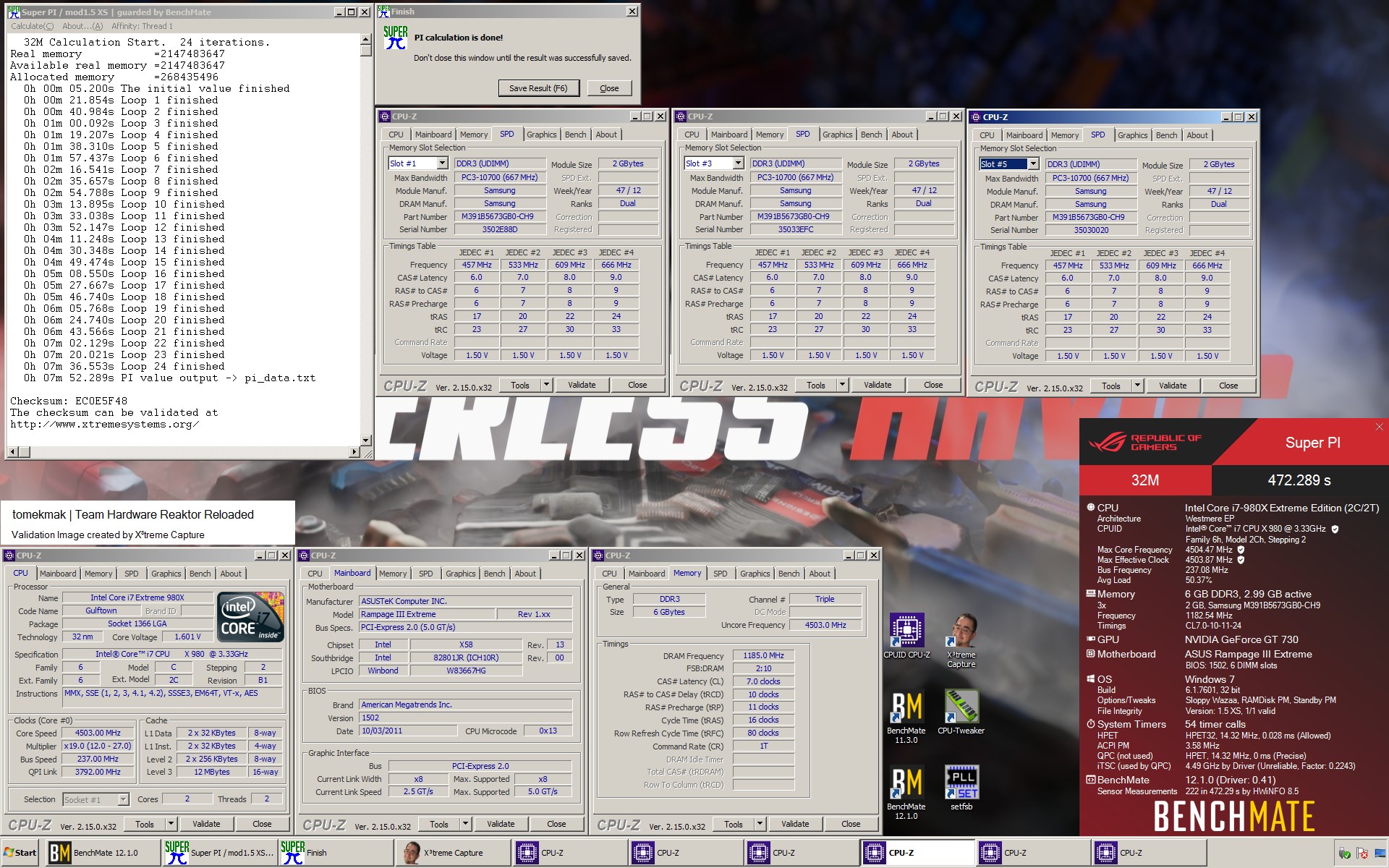Click Close button in Finish dialog

pyautogui.click(x=609, y=88)
